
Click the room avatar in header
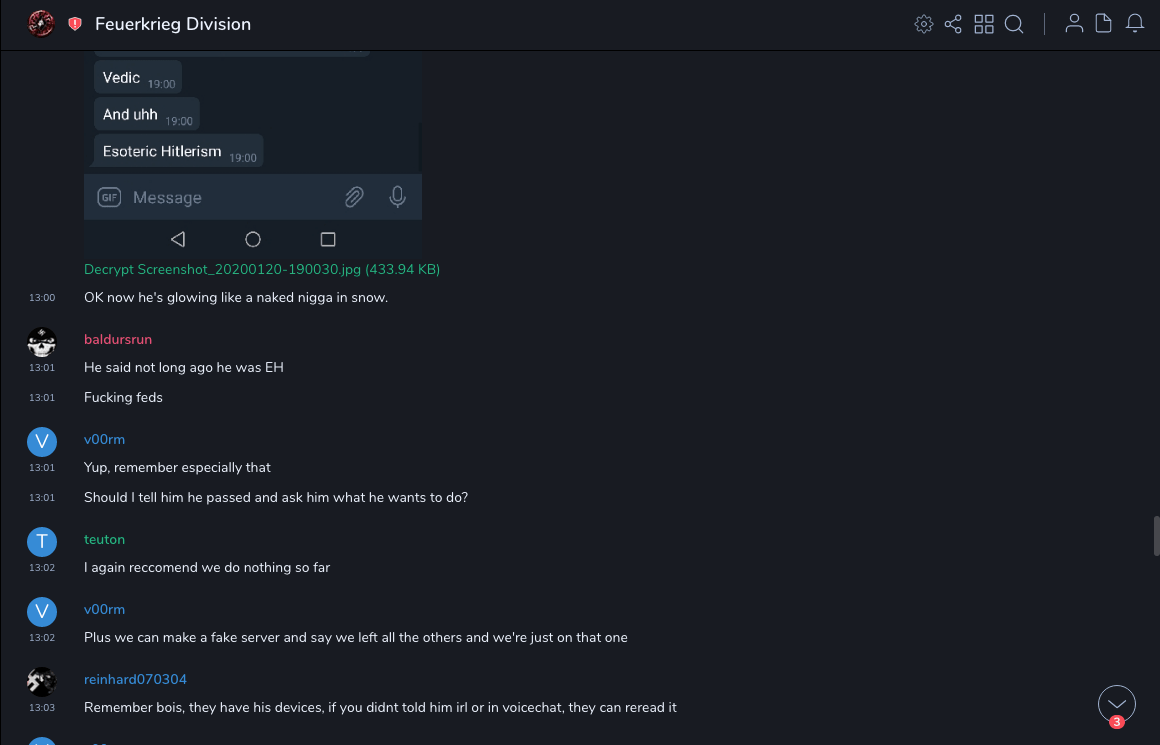[x=41, y=23]
